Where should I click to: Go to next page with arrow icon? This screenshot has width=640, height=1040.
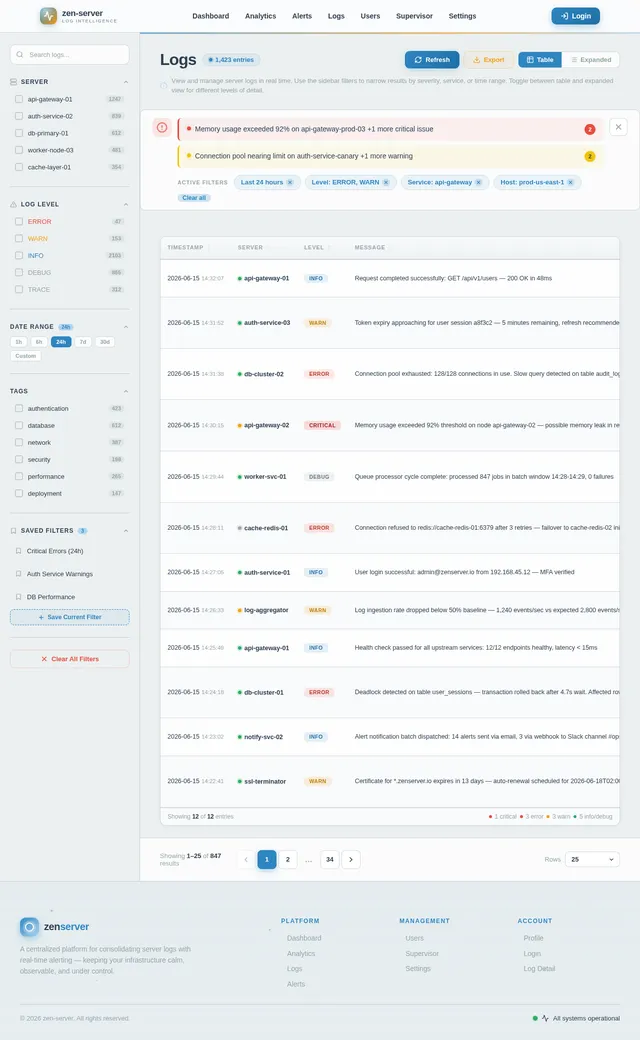[351, 860]
